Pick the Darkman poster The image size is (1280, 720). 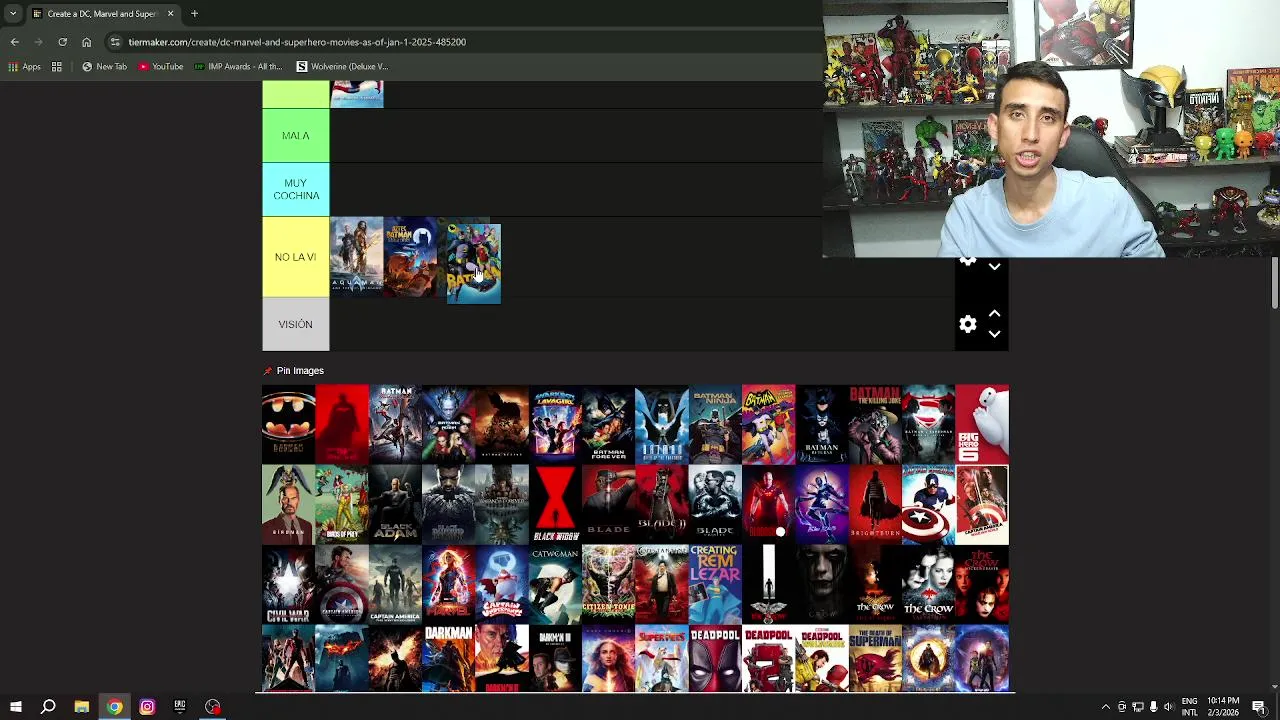click(x=448, y=658)
